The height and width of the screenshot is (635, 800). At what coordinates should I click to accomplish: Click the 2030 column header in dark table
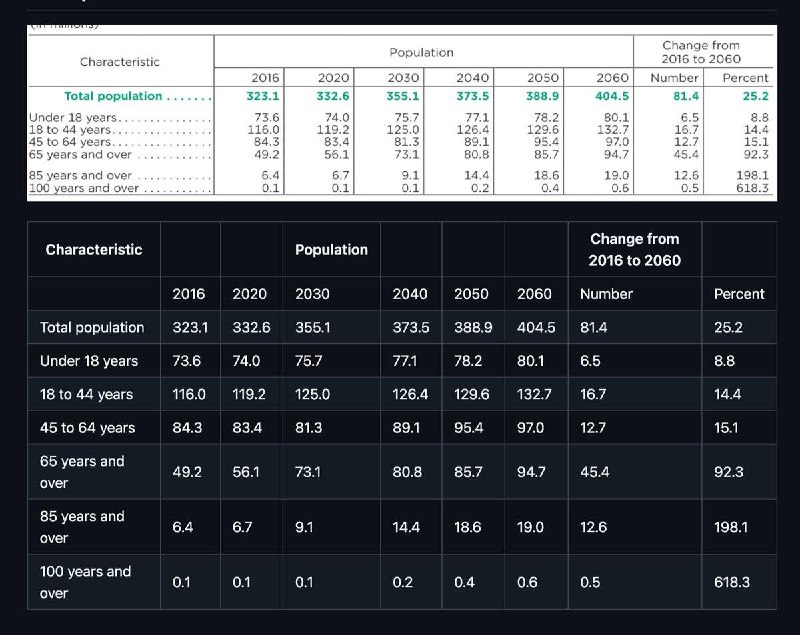(312, 294)
